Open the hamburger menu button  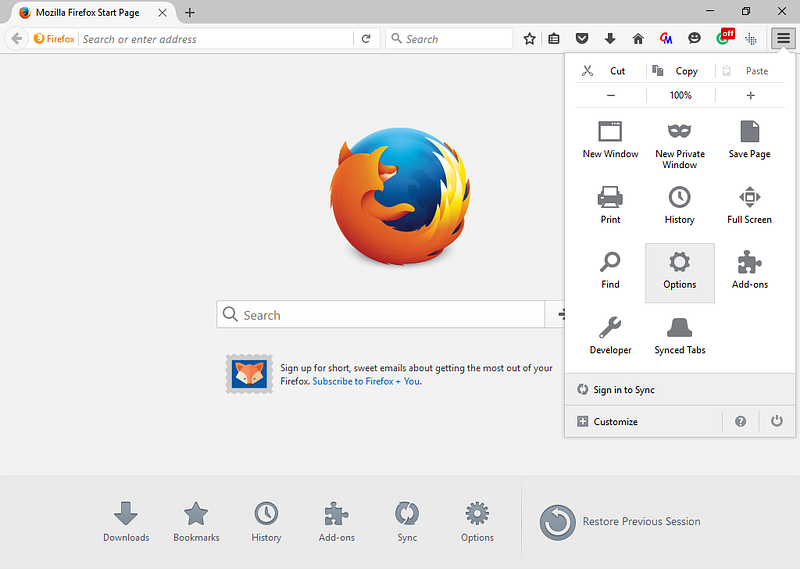coord(783,38)
